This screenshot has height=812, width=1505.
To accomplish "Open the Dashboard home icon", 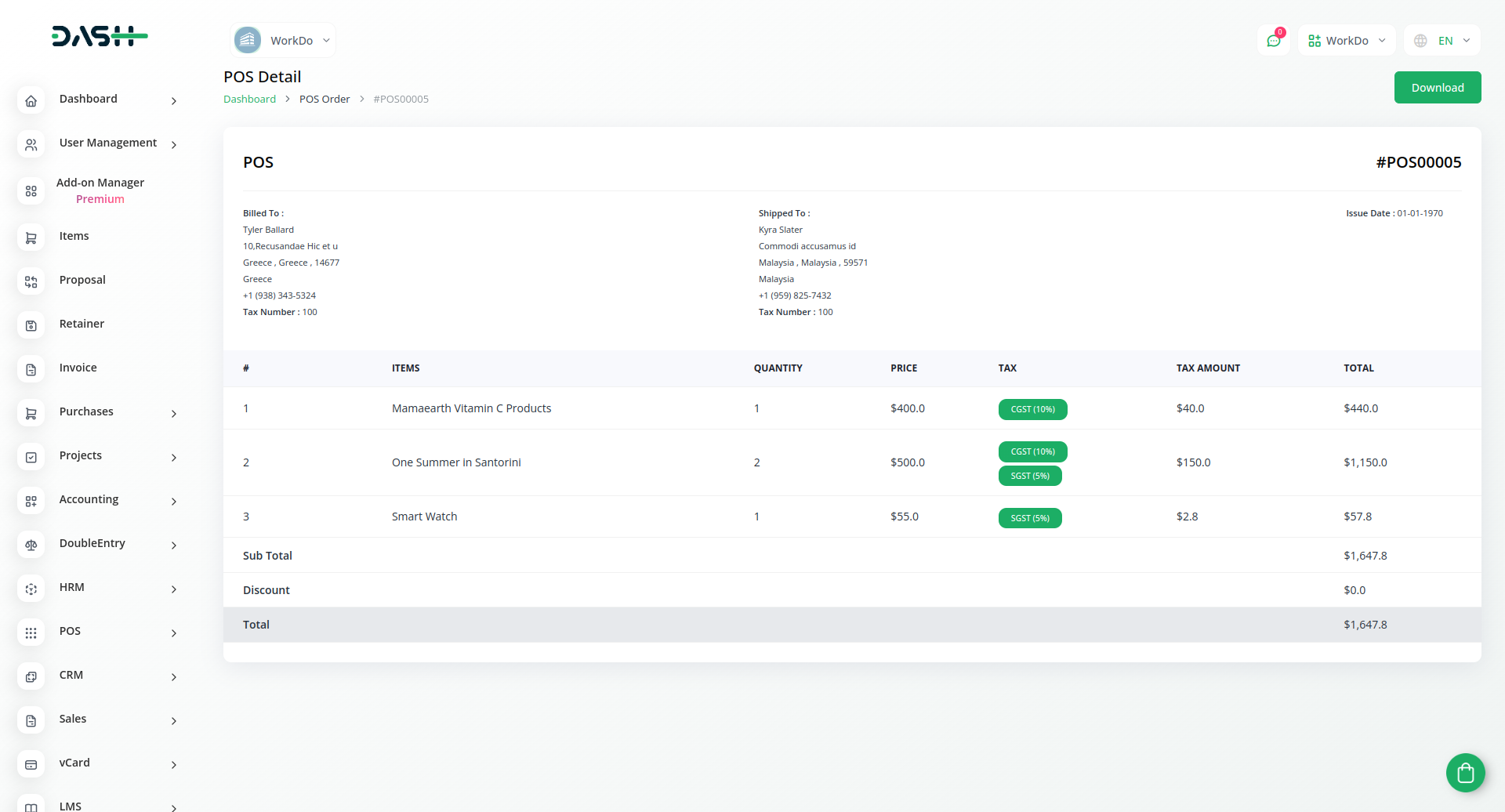I will click(x=31, y=100).
